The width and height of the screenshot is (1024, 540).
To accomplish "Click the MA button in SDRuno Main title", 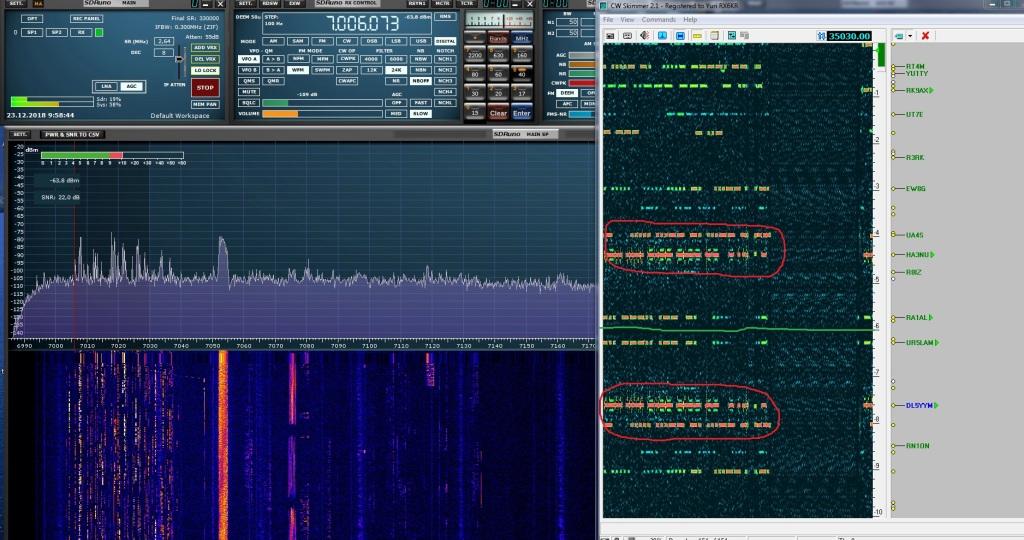I will [x=38, y=3].
